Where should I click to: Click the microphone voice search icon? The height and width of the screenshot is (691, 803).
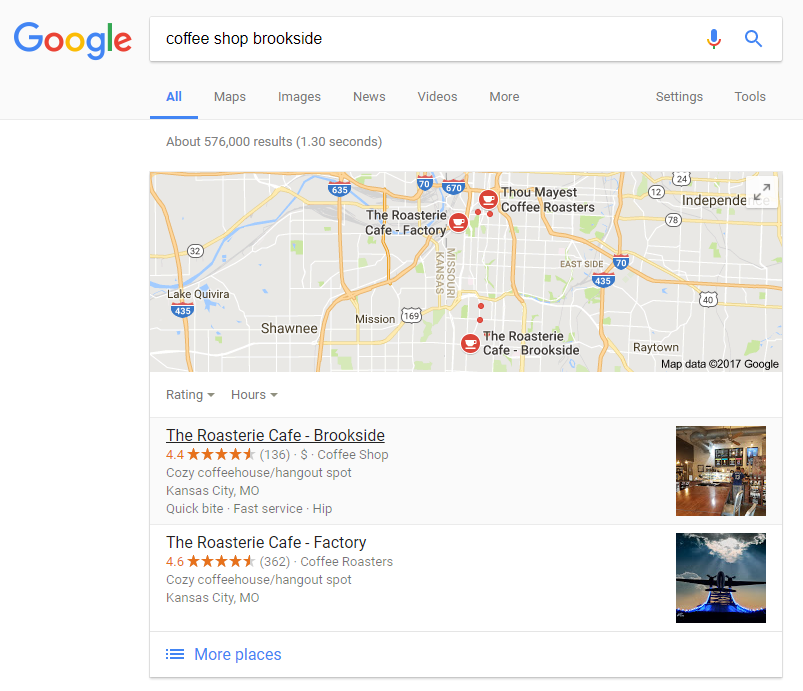point(713,39)
